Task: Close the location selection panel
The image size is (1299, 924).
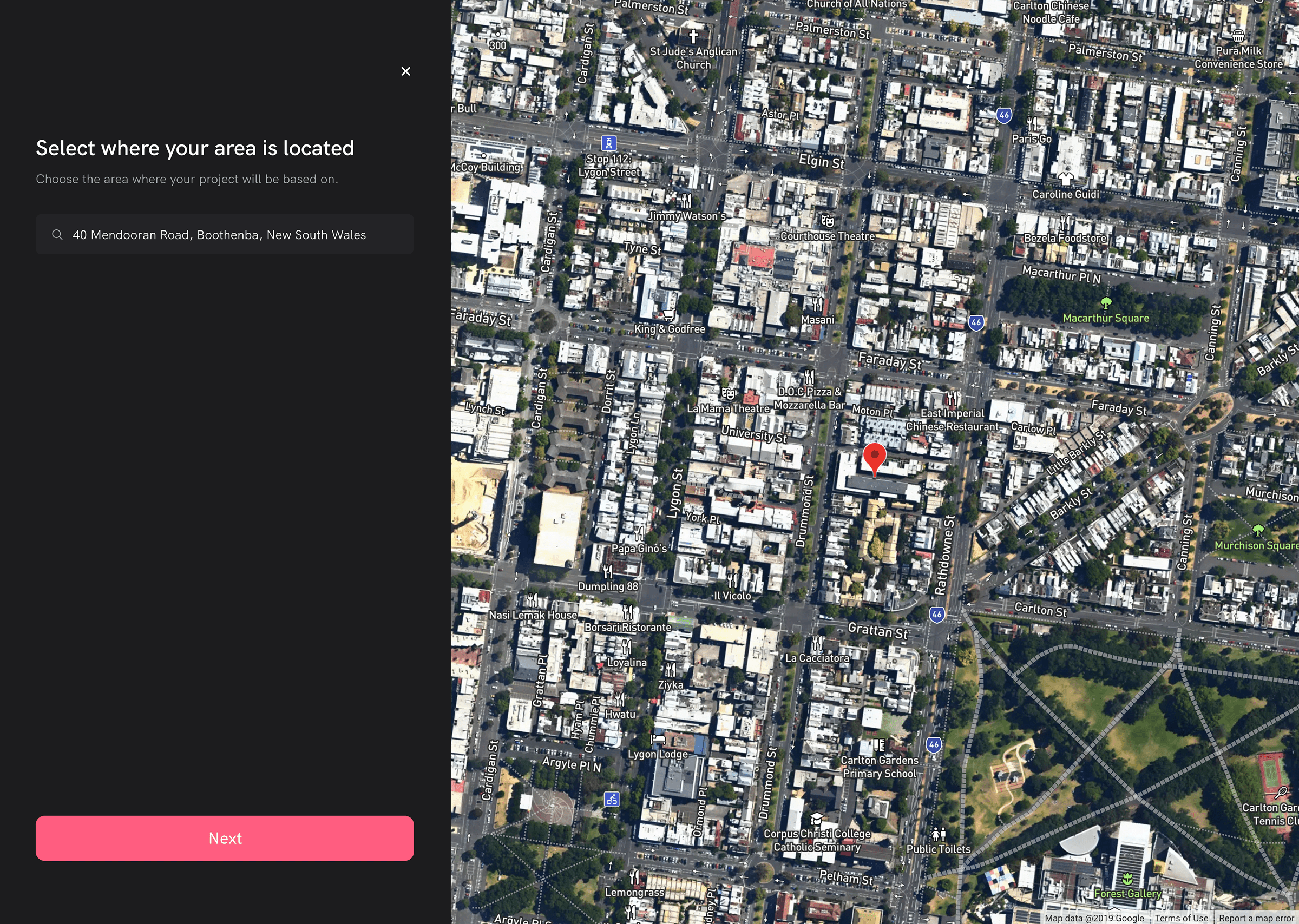Action: (405, 71)
